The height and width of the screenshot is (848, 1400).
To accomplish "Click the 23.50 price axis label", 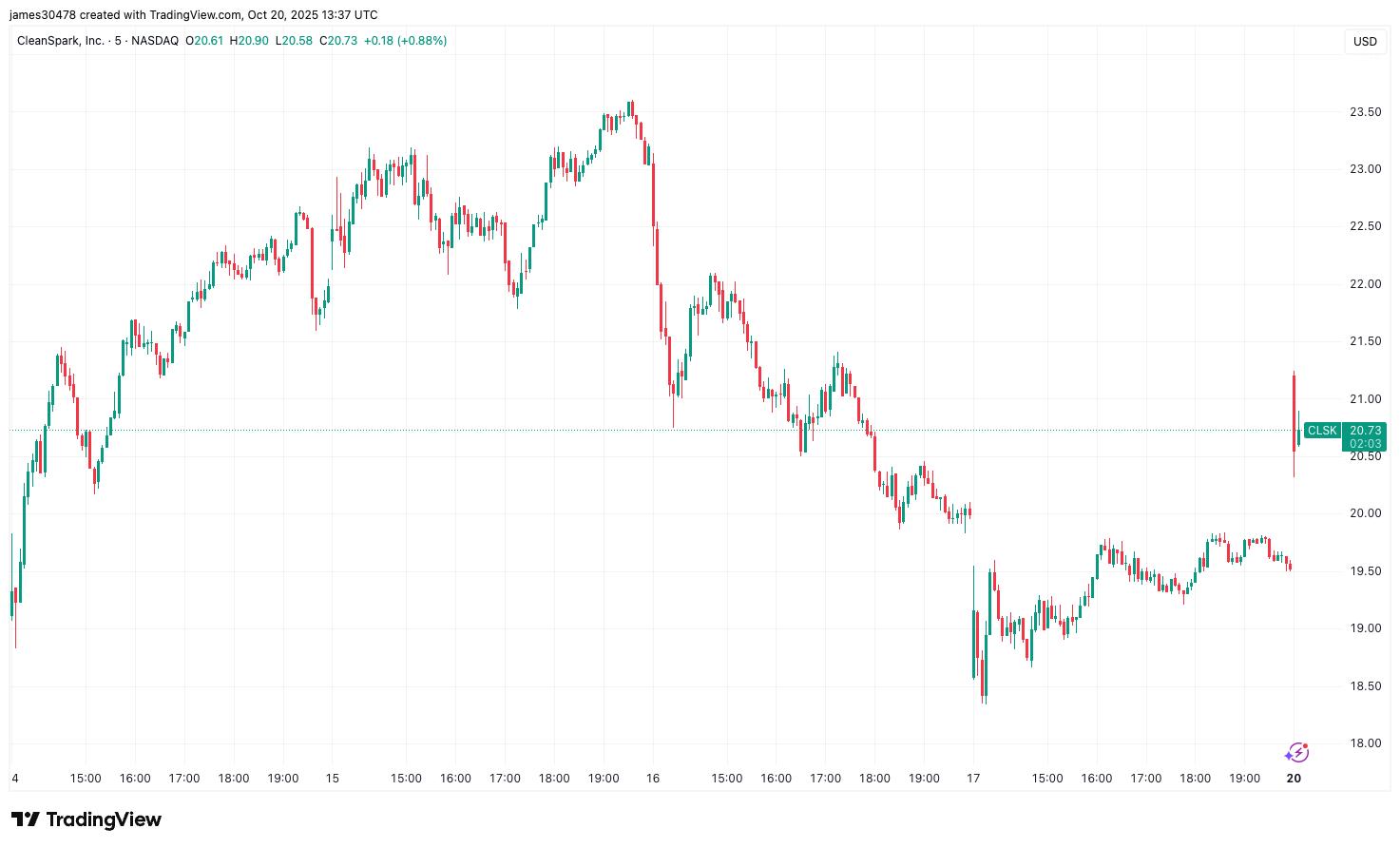I will (1365, 112).
